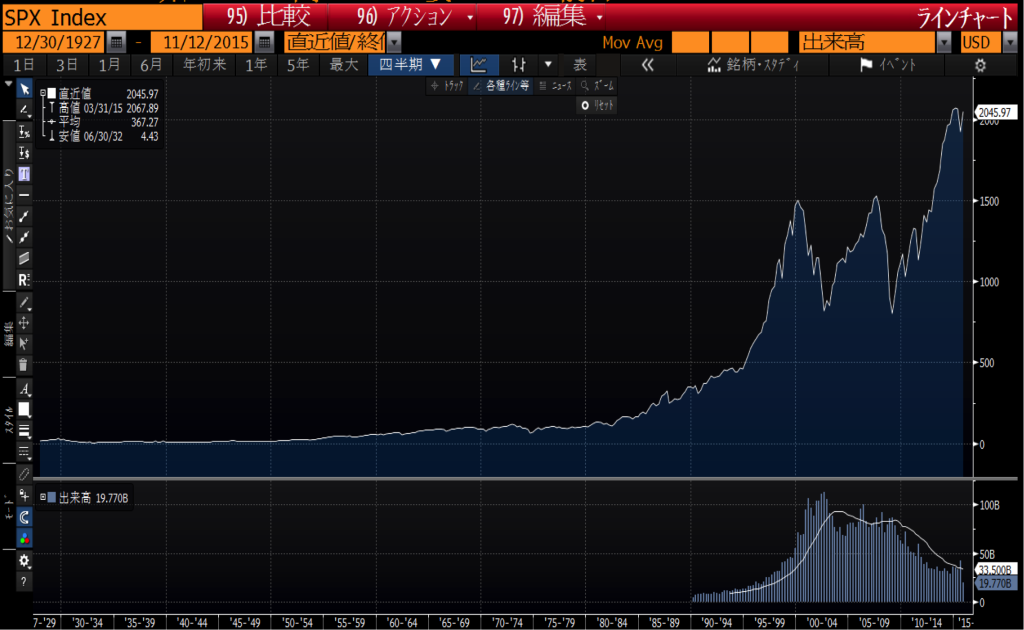Viewport: 1024px width, 630px height.
Task: Toggle the ニュース overlay
Action: click(556, 86)
